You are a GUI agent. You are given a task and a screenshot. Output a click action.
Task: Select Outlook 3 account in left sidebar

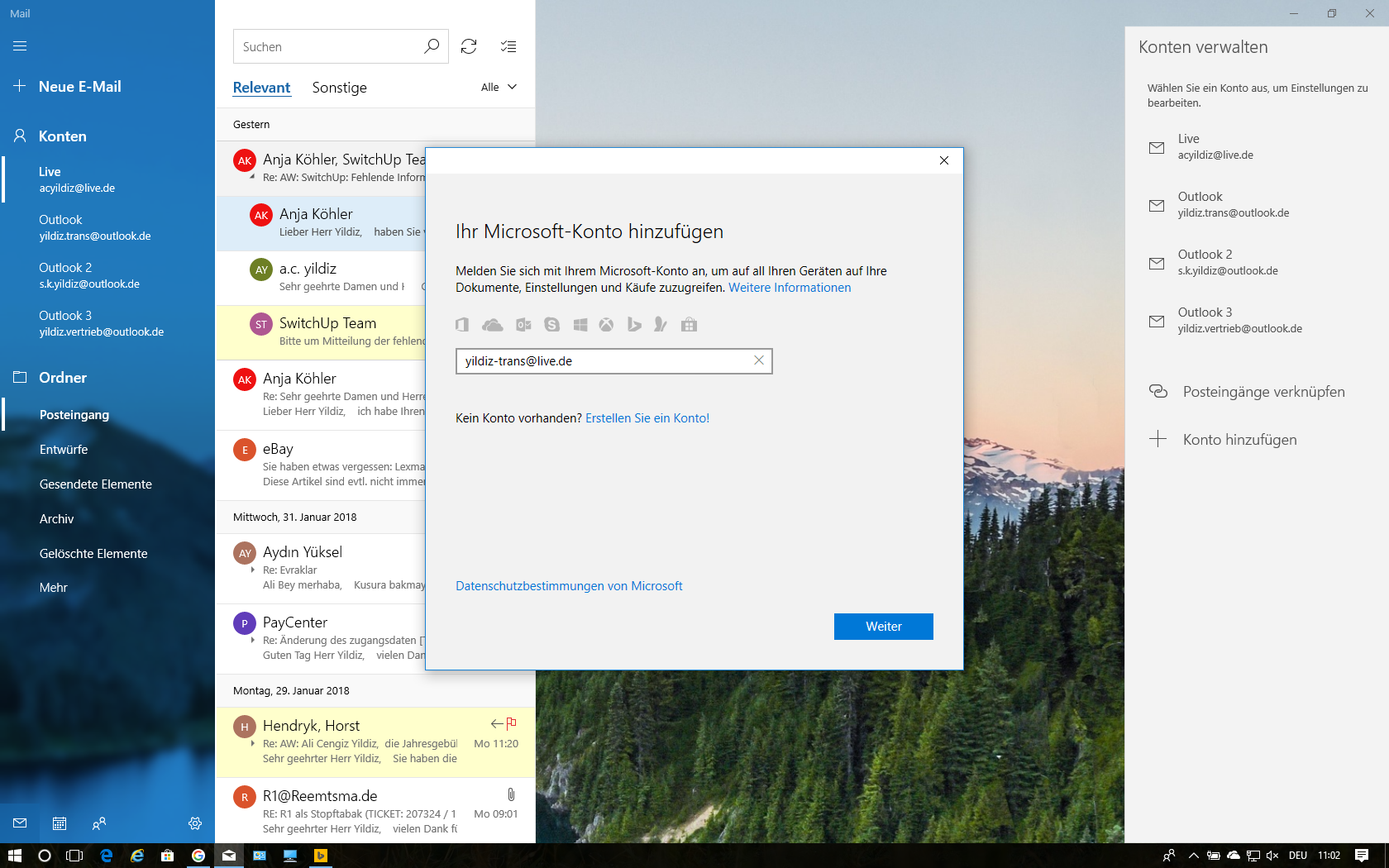[107, 323]
